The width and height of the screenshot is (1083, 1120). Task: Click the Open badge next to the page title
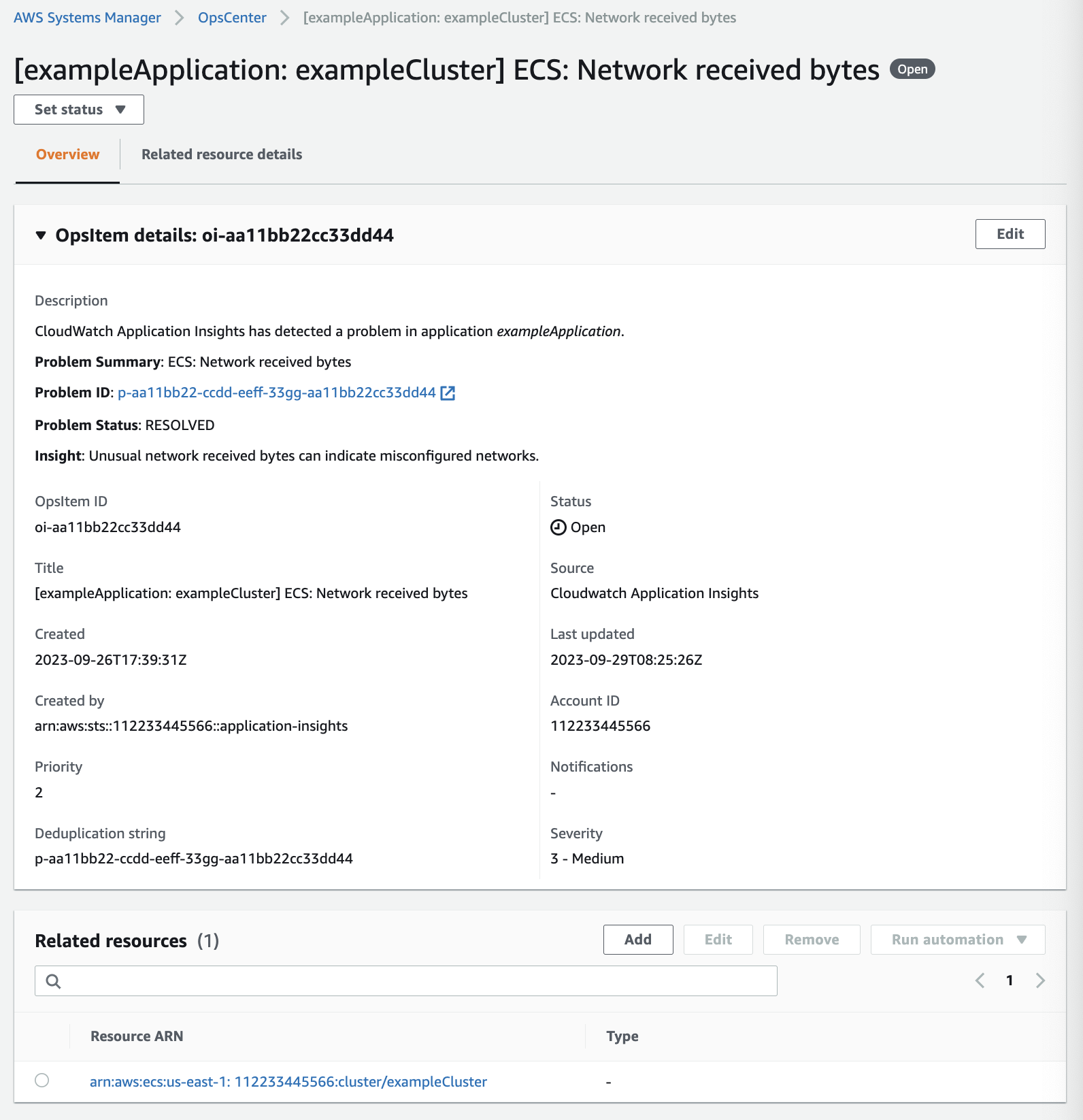pyautogui.click(x=912, y=69)
